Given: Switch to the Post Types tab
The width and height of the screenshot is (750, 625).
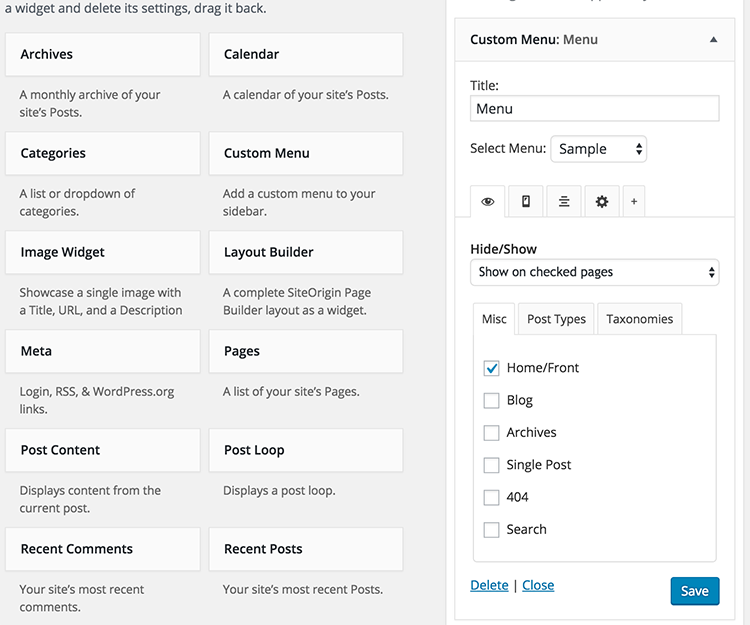Looking at the screenshot, I should coord(556,319).
